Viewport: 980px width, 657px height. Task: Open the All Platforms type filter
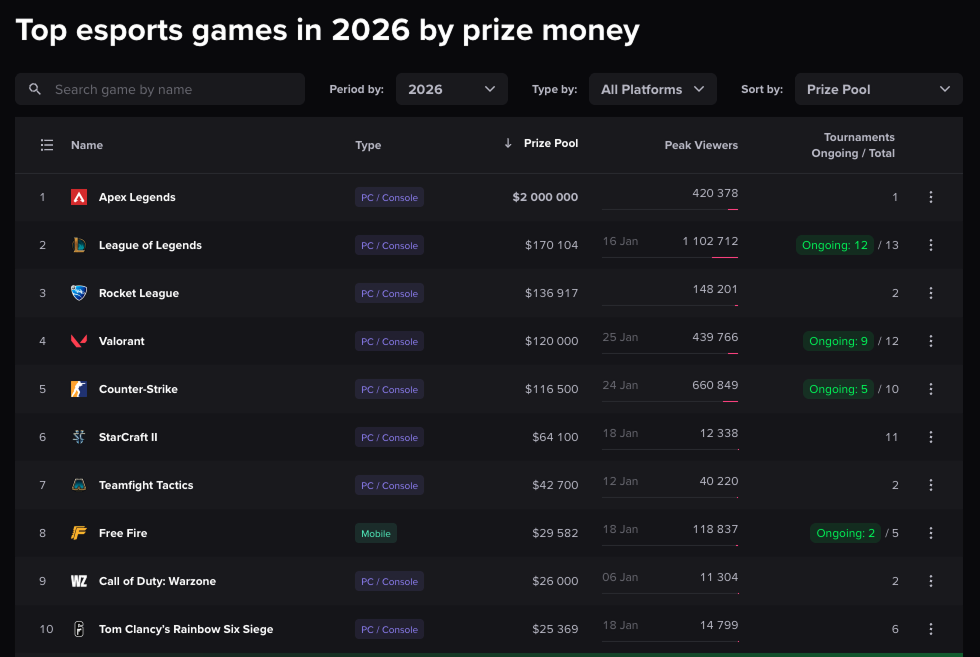[x=652, y=89]
